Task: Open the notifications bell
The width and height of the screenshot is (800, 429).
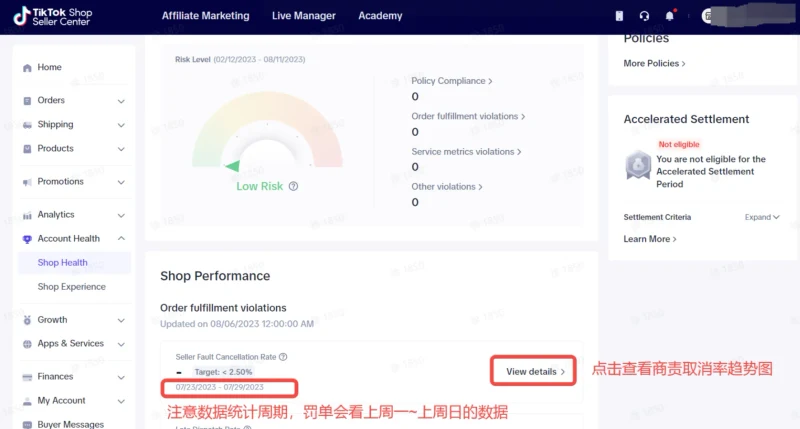Action: (x=670, y=15)
